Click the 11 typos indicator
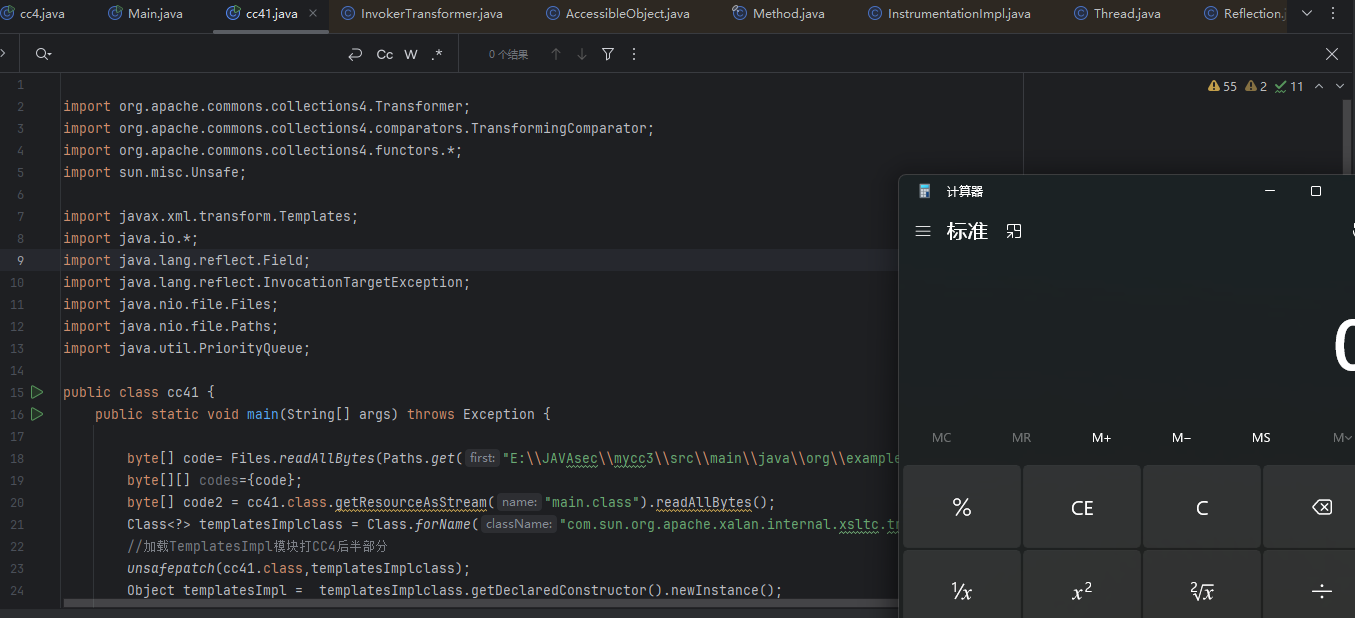 pos(1289,86)
